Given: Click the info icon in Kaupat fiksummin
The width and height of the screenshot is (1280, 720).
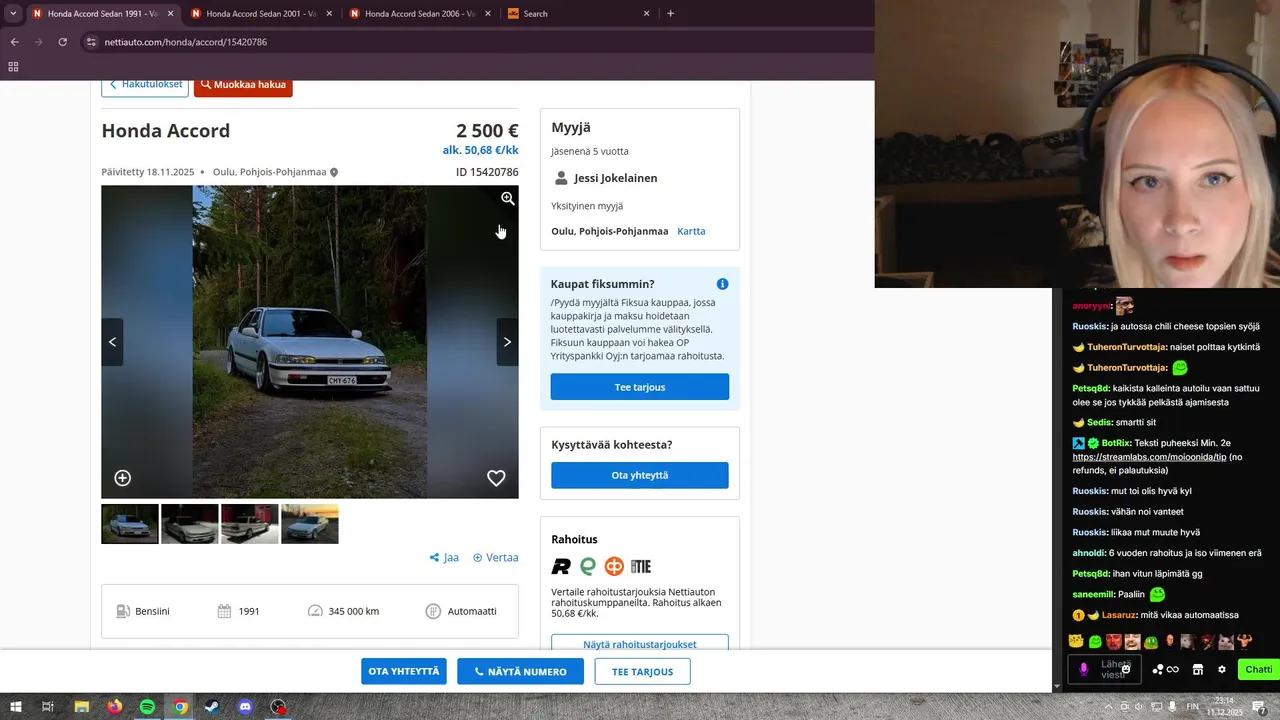Looking at the screenshot, I should 722,284.
